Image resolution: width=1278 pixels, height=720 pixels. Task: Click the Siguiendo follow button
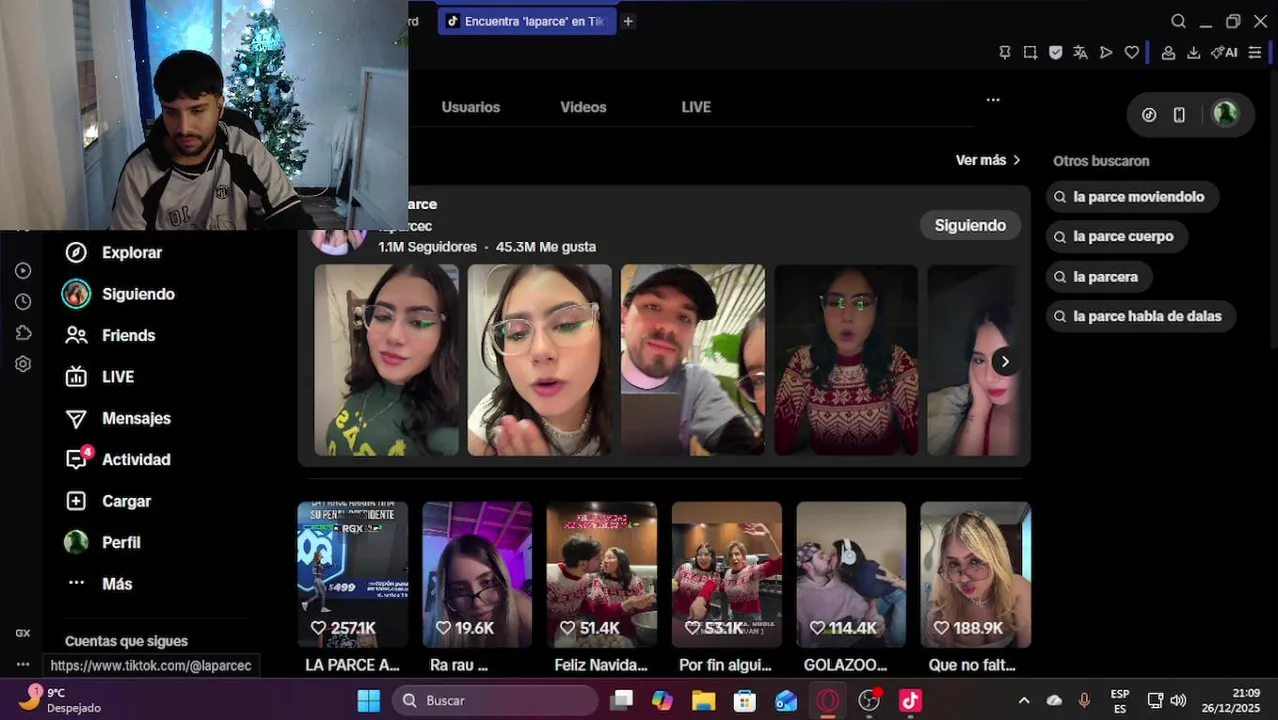tap(970, 225)
